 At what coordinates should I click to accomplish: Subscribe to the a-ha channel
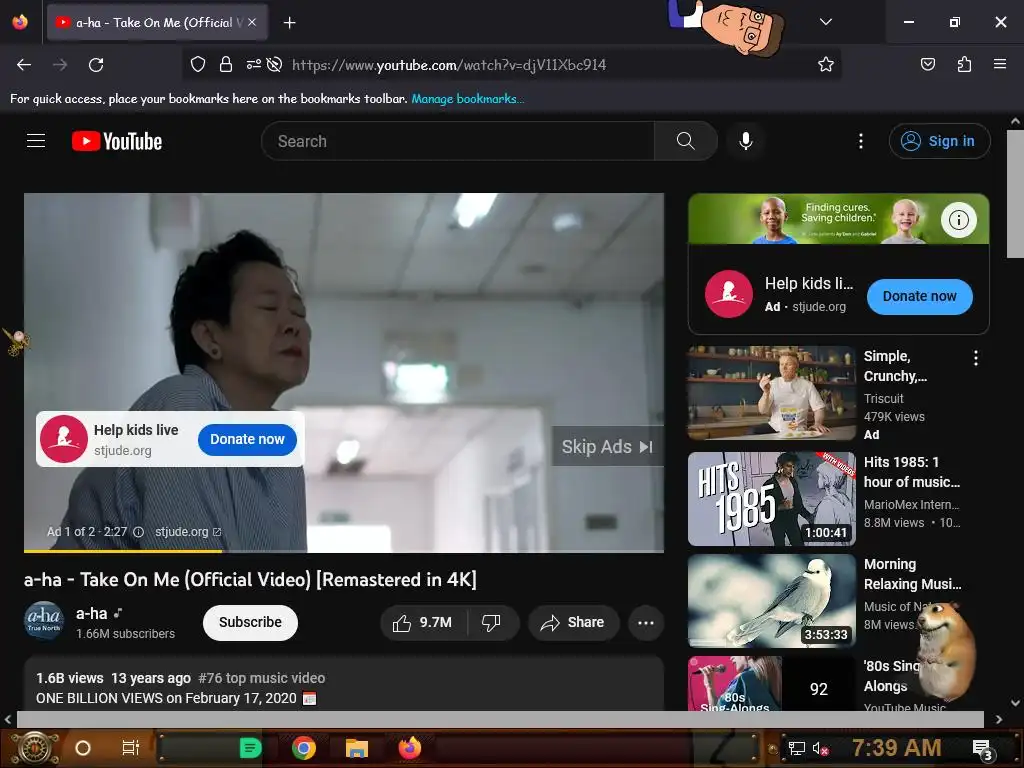click(x=250, y=622)
